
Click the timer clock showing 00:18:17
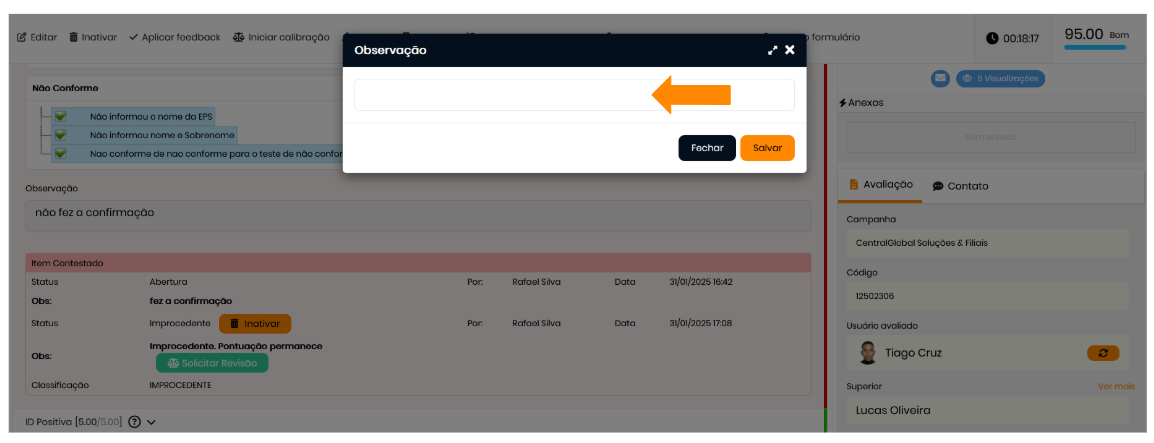coord(992,38)
